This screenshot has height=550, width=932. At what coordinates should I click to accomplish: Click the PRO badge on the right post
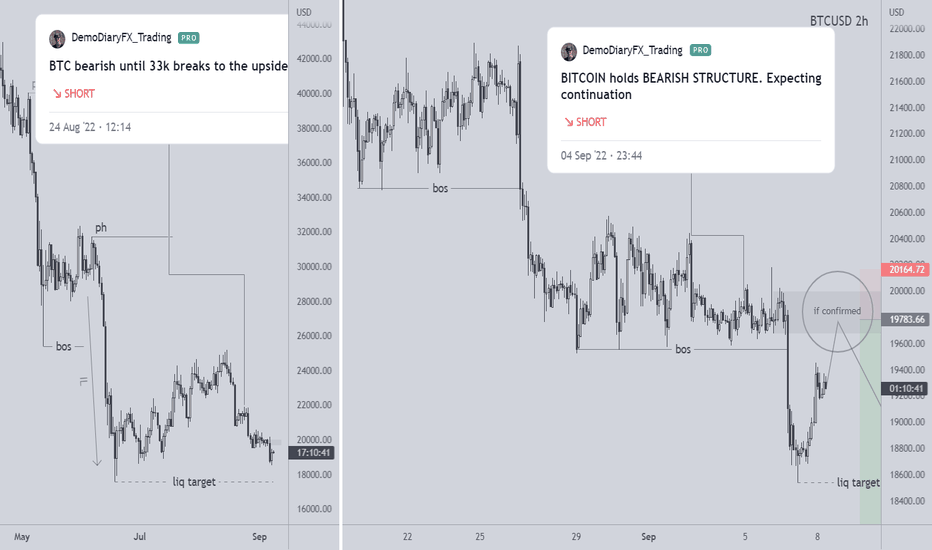coord(700,51)
